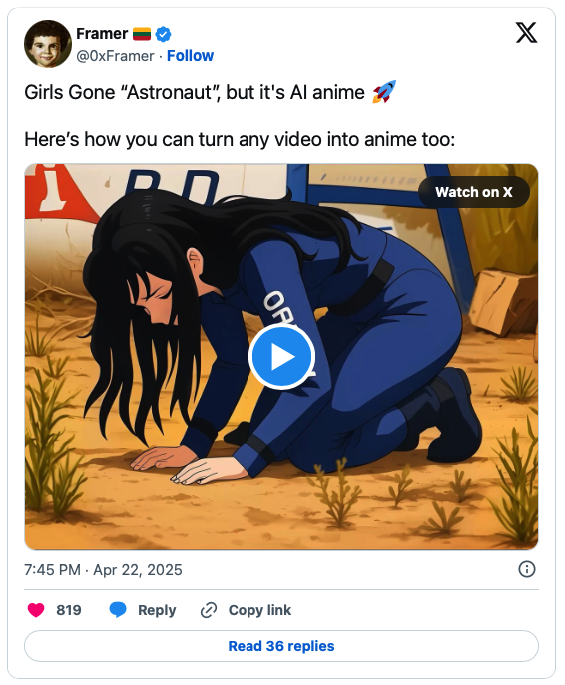Click the rocket emoji in tweet
The image size is (565, 685).
[384, 92]
